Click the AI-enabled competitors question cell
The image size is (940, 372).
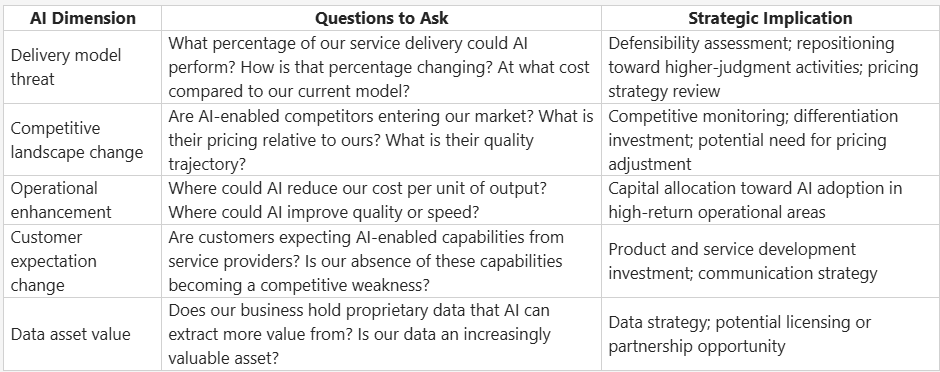tap(381, 140)
